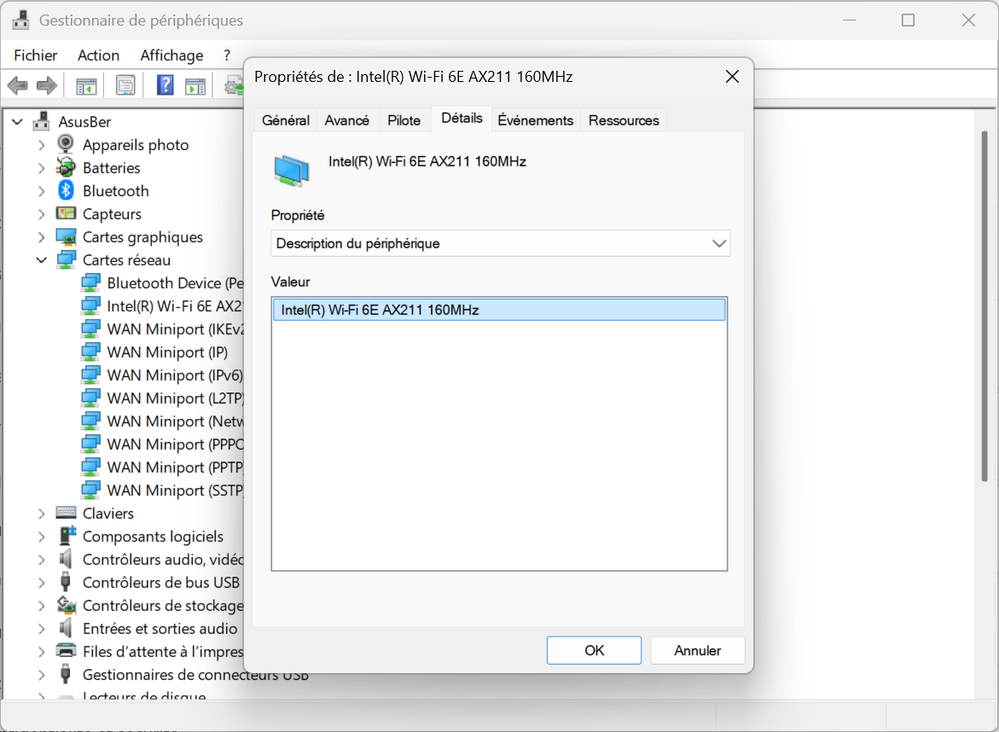Image resolution: width=999 pixels, height=732 pixels.
Task: Click the OK button
Action: [x=594, y=650]
